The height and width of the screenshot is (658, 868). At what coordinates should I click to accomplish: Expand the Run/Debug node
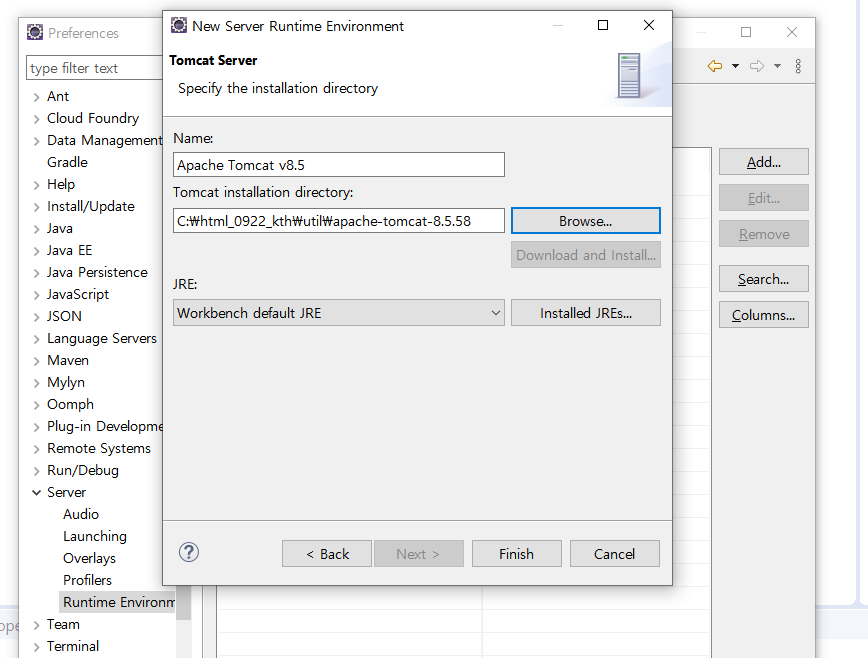(x=37, y=471)
